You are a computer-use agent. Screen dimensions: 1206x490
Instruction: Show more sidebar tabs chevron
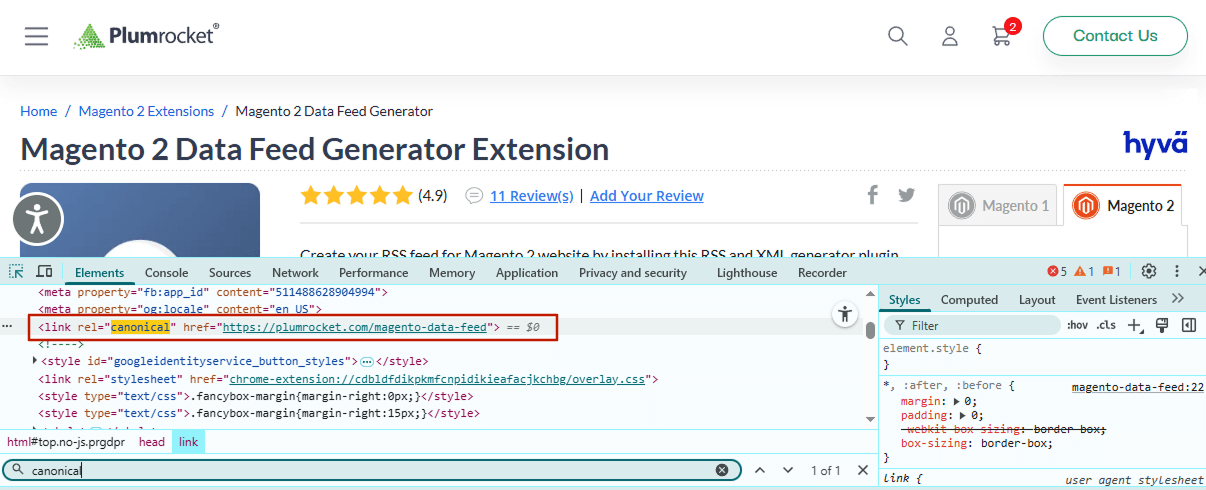(x=1177, y=299)
